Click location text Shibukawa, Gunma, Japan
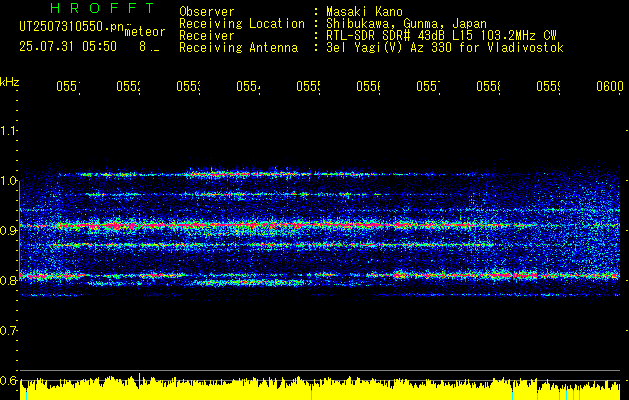Screen dimensions: 629x400 [x=406, y=24]
